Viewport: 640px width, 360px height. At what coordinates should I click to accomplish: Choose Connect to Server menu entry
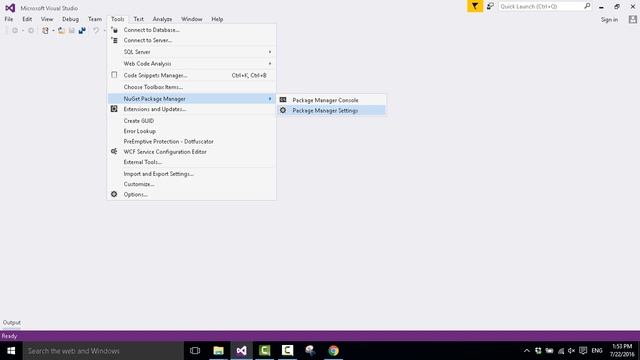(x=191, y=40)
